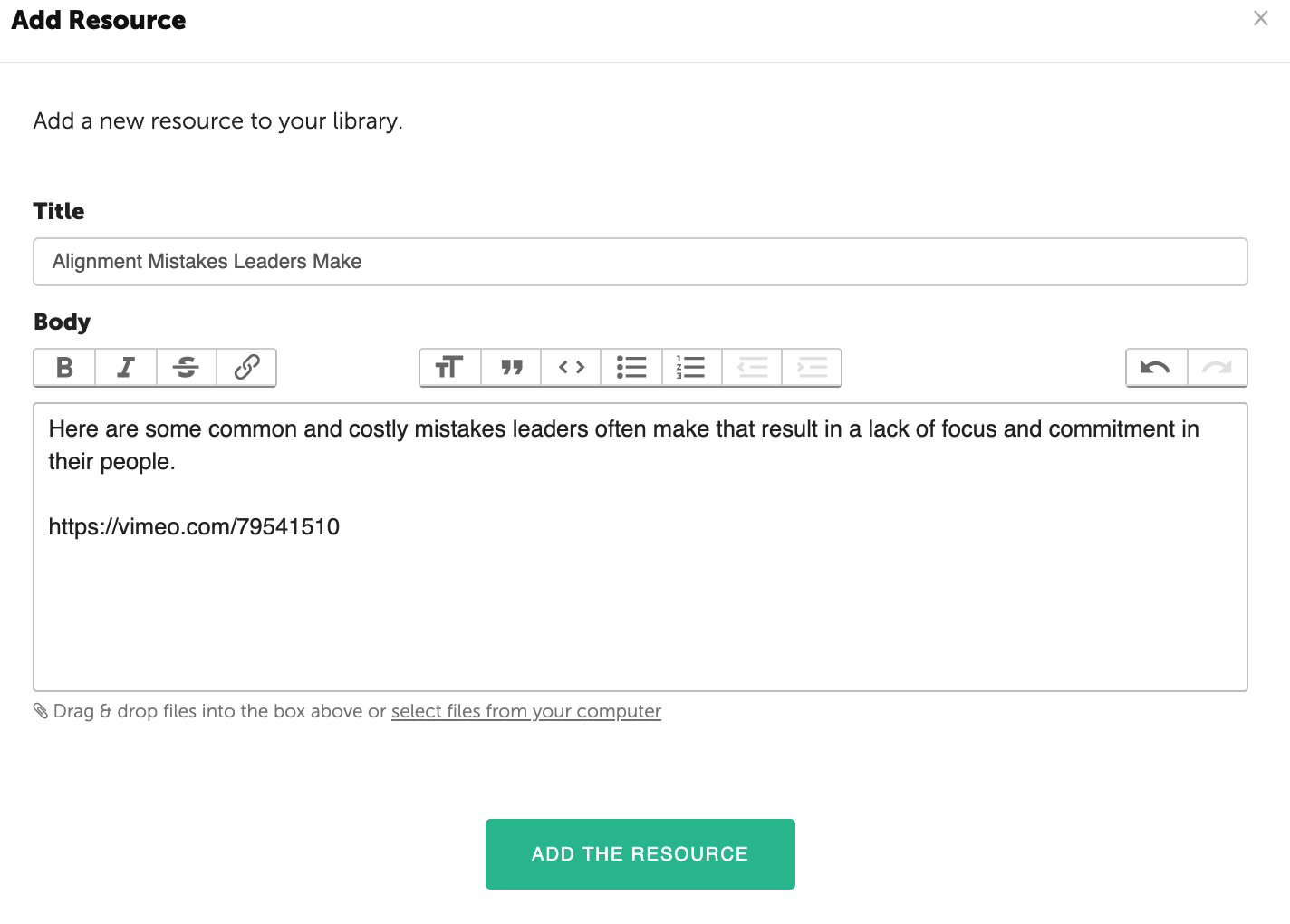
Task: Create a bulleted list
Action: point(631,367)
